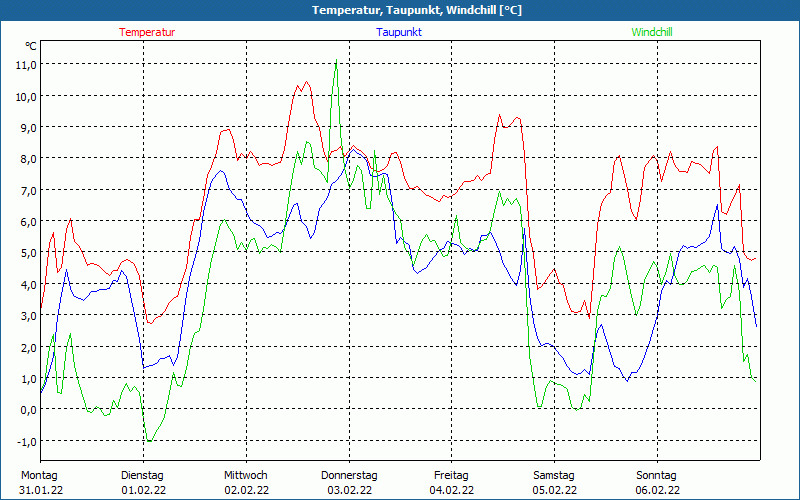Click the chart title 'Temperatur, Taupunkt, Windchill [°C]'
The height and width of the screenshot is (500, 800).
pyautogui.click(x=417, y=10)
